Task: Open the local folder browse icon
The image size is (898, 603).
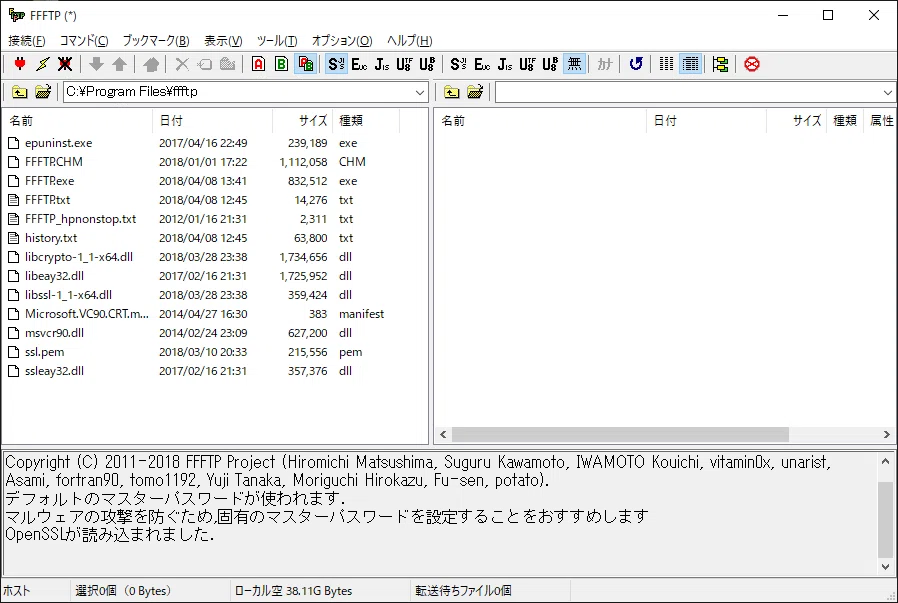Action: coord(43,92)
